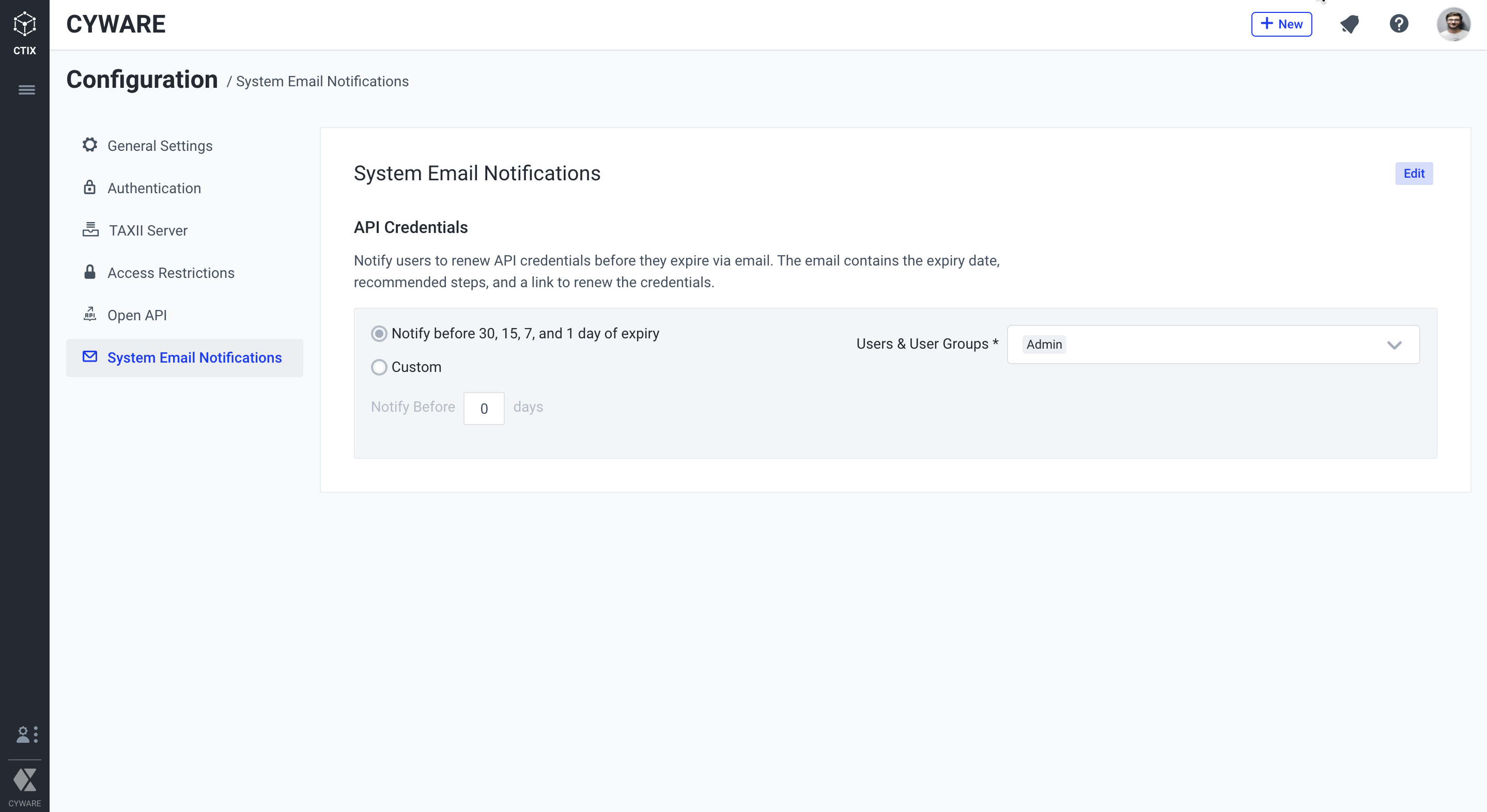Open the Authentication settings tab
The width and height of the screenshot is (1487, 812).
coord(154,188)
